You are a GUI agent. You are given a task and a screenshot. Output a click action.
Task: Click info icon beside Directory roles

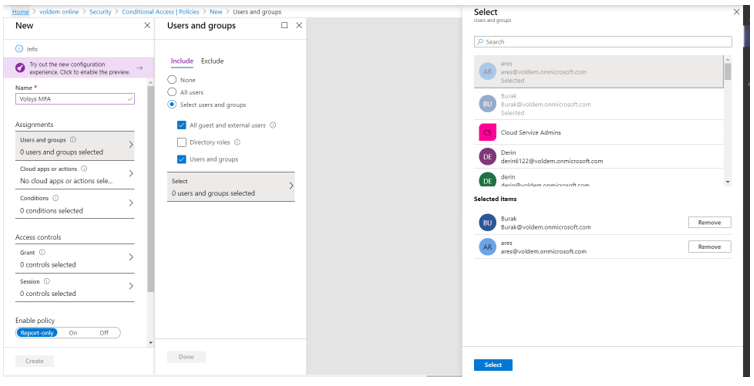pos(237,142)
